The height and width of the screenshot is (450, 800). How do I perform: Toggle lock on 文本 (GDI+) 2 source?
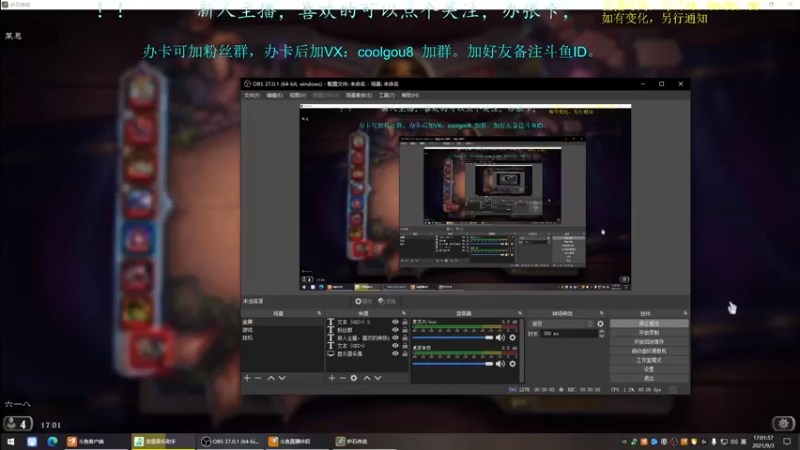(405, 322)
